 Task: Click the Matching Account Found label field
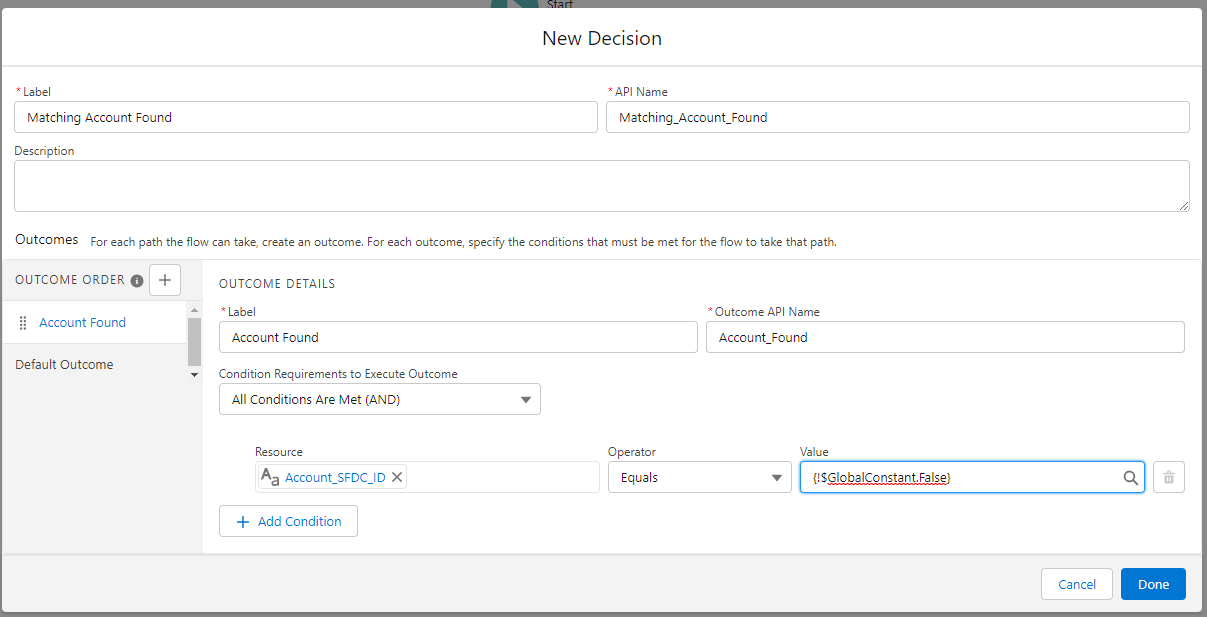pyautogui.click(x=306, y=117)
